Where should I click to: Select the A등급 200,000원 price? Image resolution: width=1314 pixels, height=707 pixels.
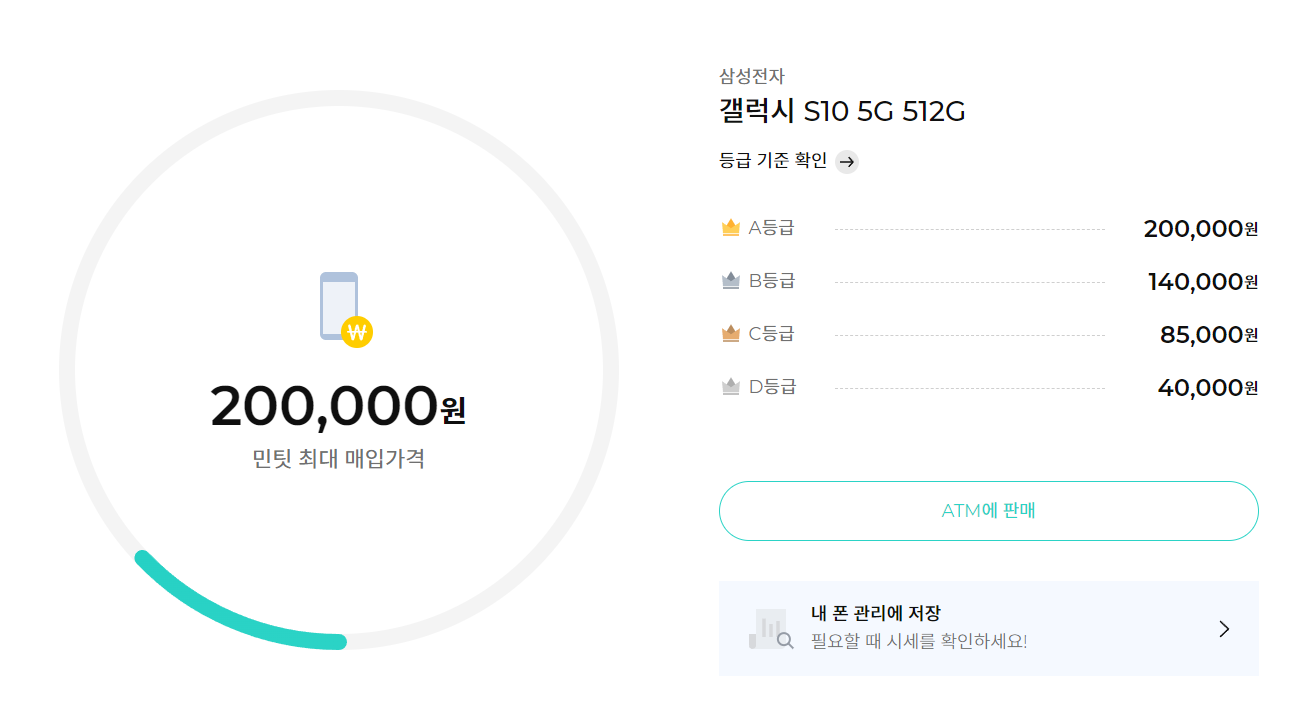pos(1200,229)
